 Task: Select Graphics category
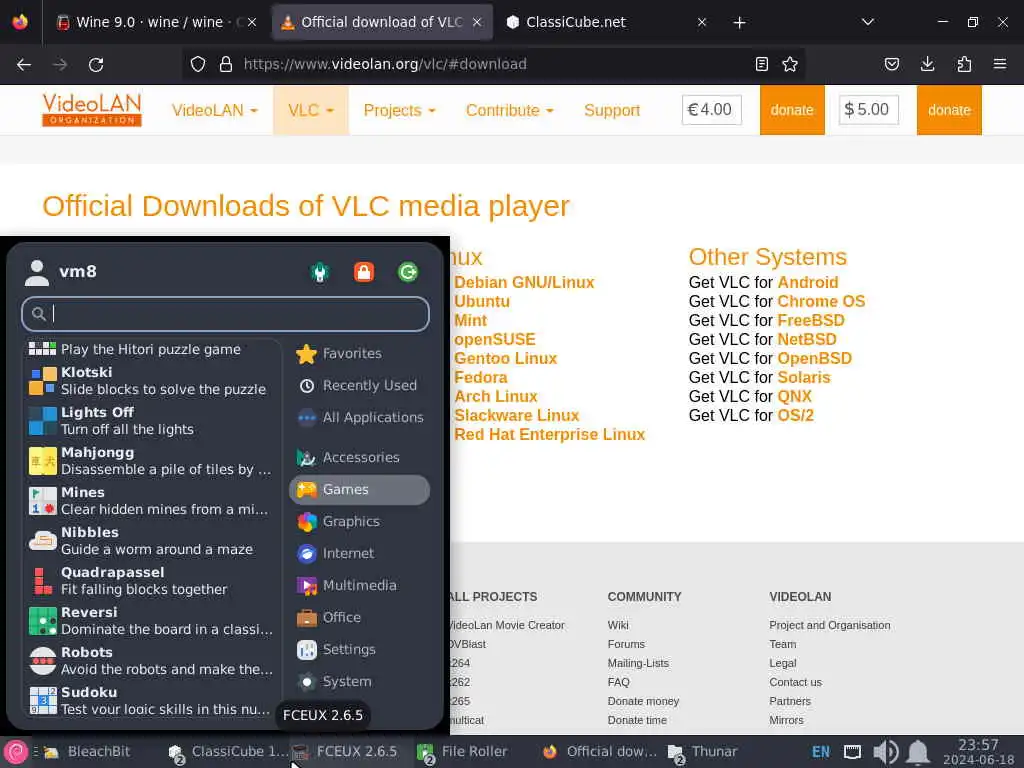tap(359, 521)
